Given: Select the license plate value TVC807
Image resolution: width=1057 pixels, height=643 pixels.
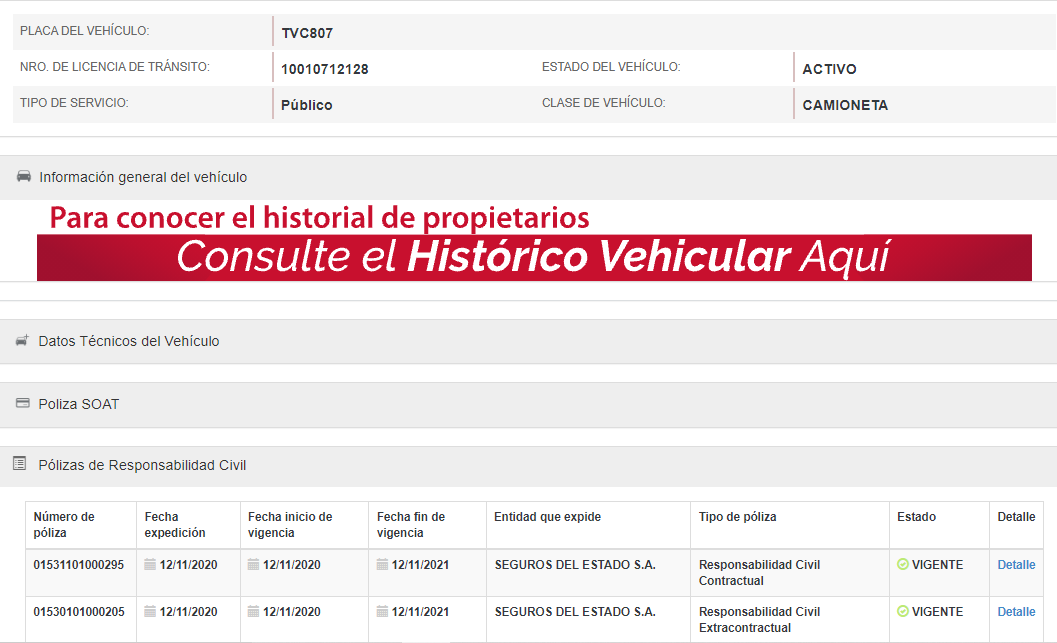Looking at the screenshot, I should point(307,33).
